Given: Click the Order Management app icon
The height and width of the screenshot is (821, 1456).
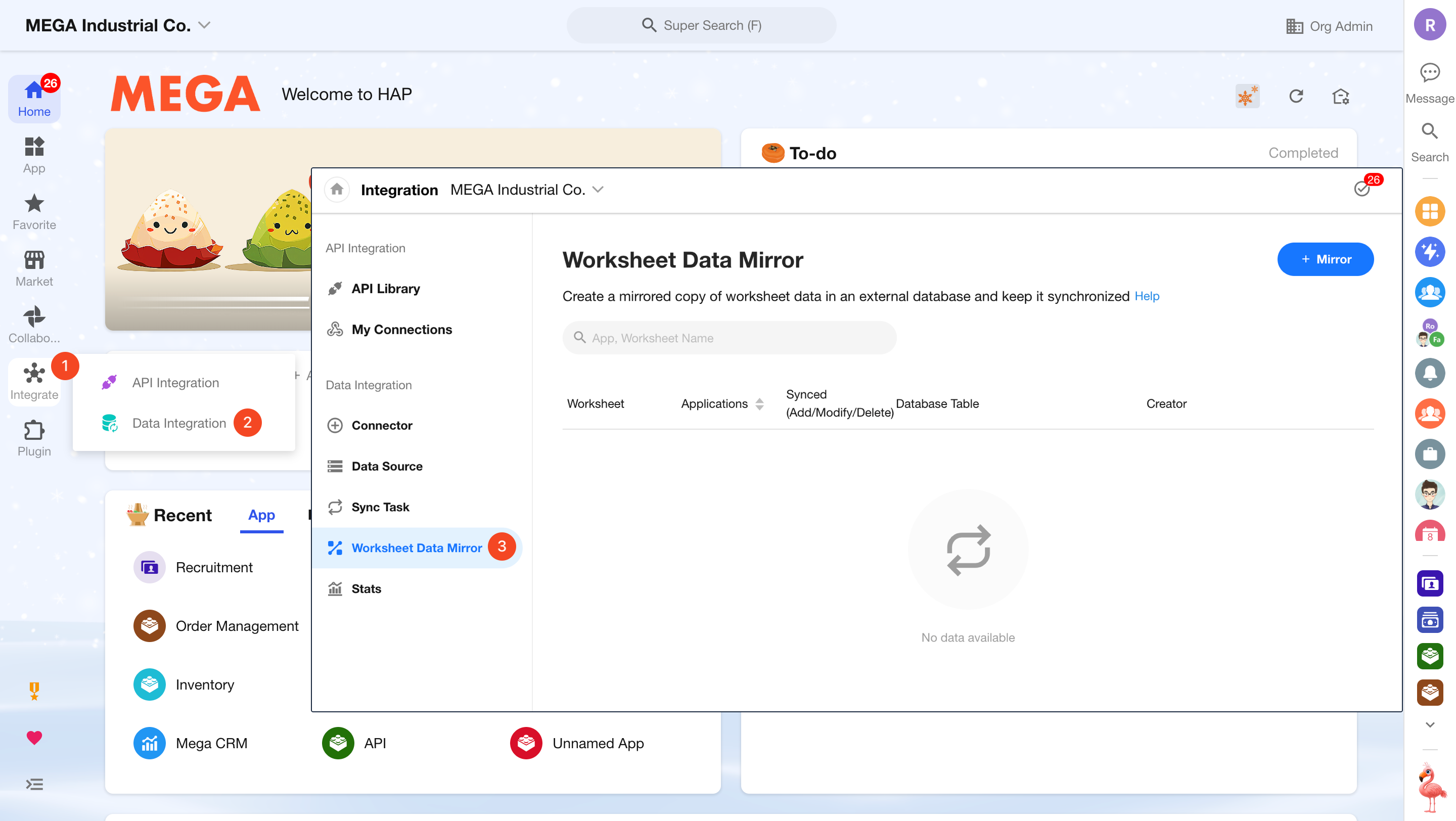Looking at the screenshot, I should pyautogui.click(x=149, y=625).
